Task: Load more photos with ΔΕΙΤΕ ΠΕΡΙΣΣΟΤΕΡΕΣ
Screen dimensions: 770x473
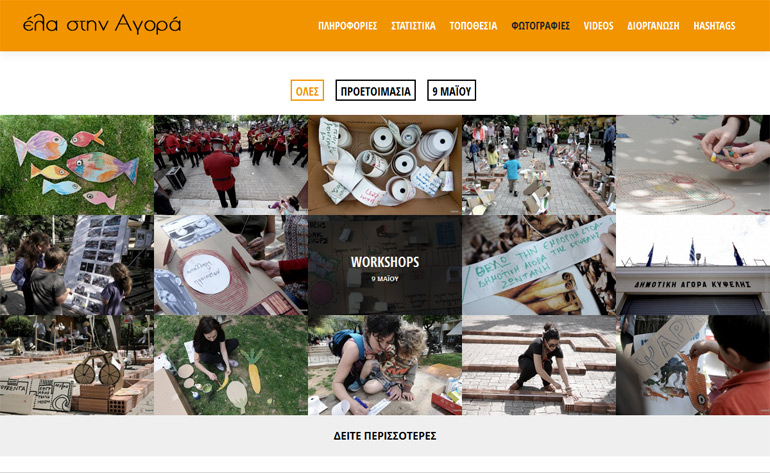Action: coord(385,436)
